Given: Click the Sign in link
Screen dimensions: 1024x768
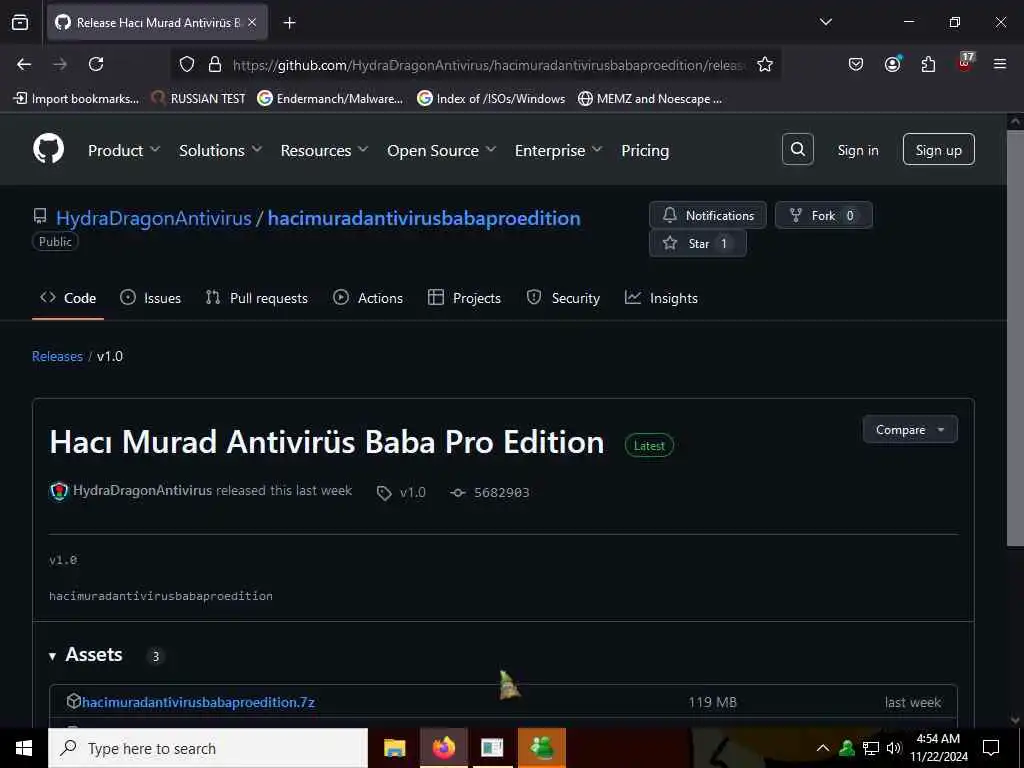Looking at the screenshot, I should click(x=857, y=150).
